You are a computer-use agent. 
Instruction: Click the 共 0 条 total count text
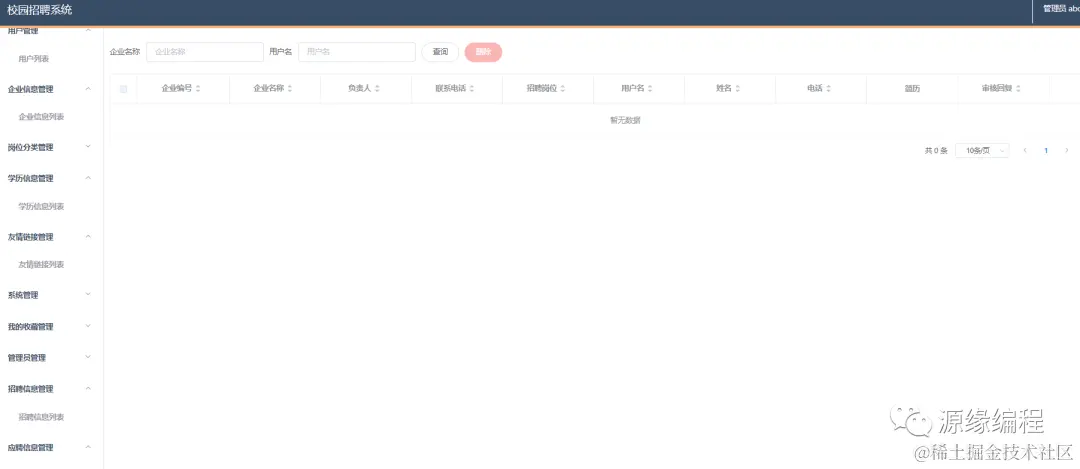click(936, 150)
